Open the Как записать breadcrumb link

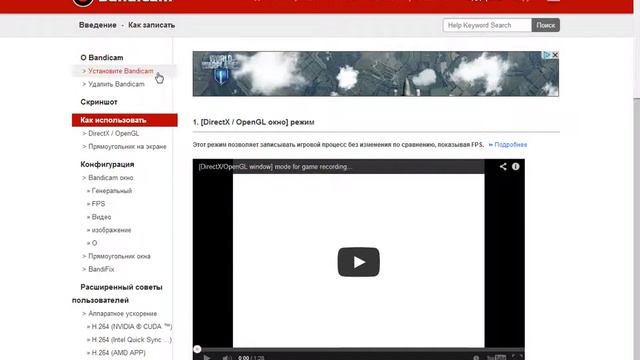pos(151,25)
